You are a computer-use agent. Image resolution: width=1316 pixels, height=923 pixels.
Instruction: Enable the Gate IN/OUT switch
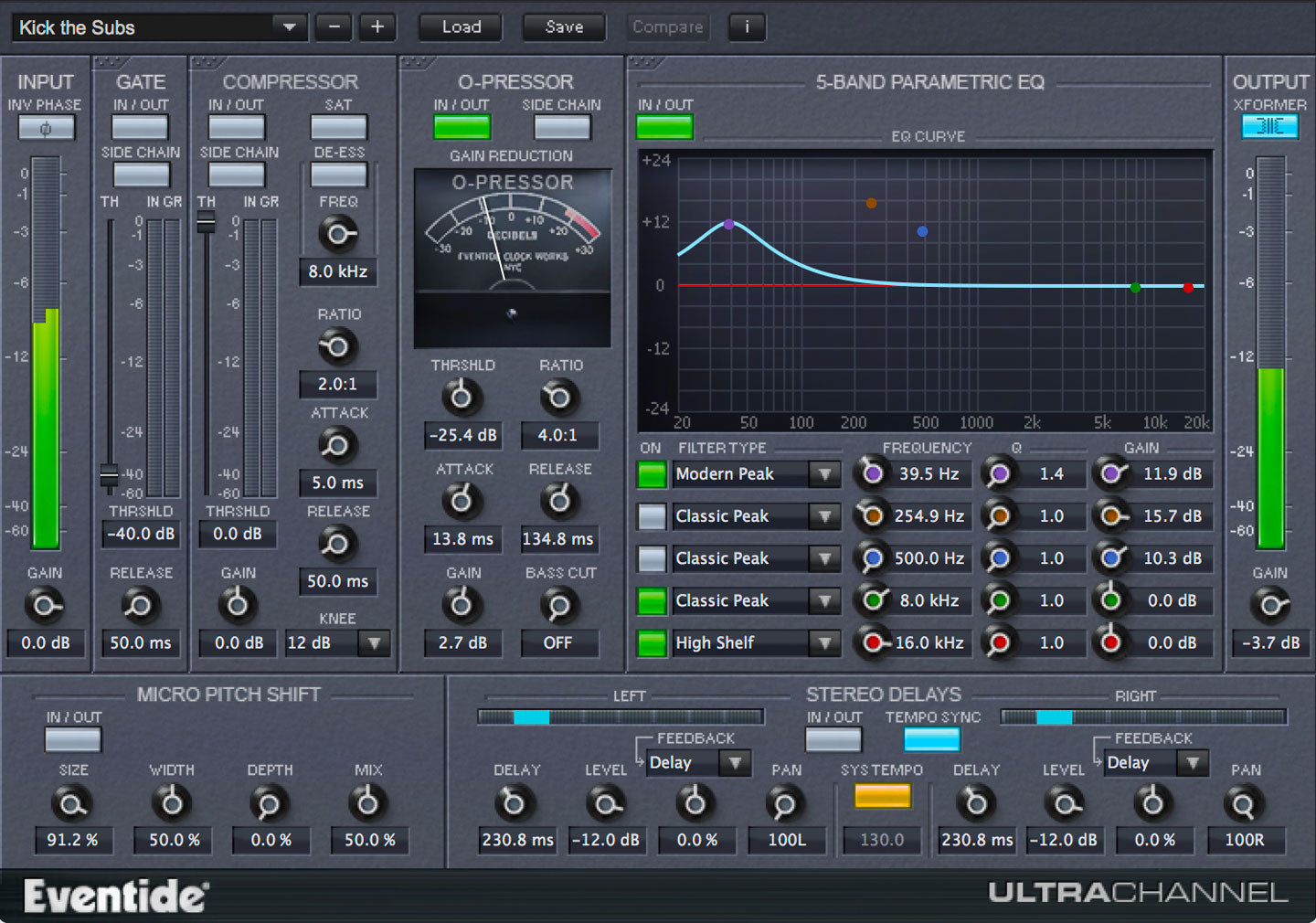pyautogui.click(x=140, y=127)
